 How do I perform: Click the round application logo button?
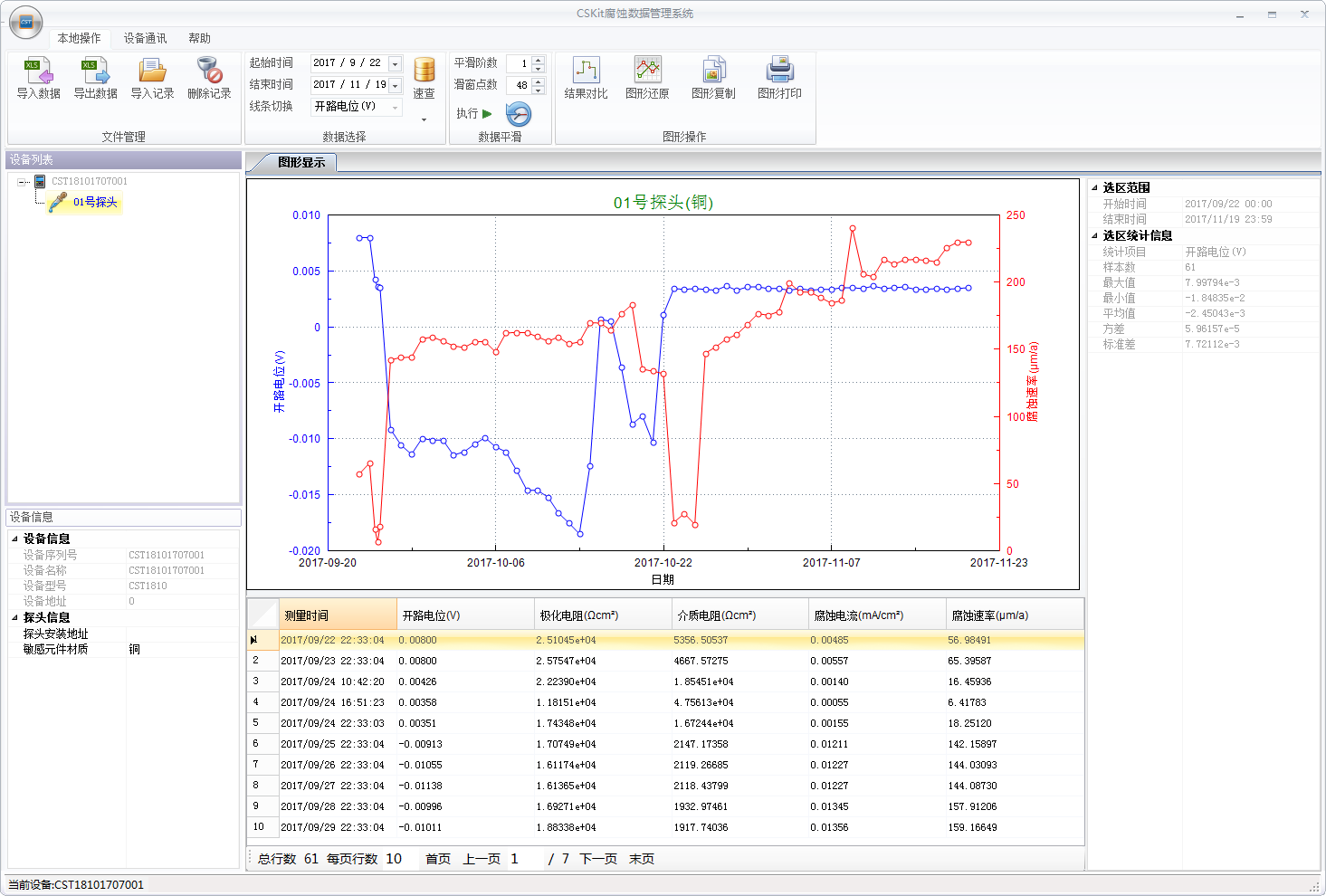click(25, 23)
